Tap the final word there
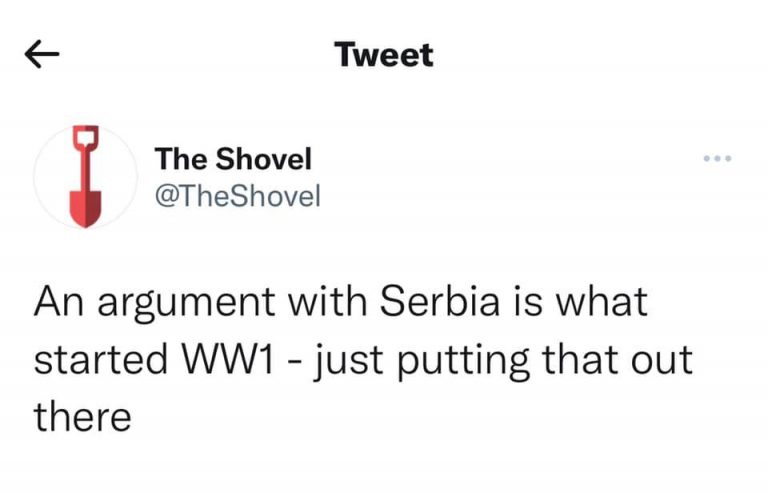The width and height of the screenshot is (768, 493). pos(82,417)
